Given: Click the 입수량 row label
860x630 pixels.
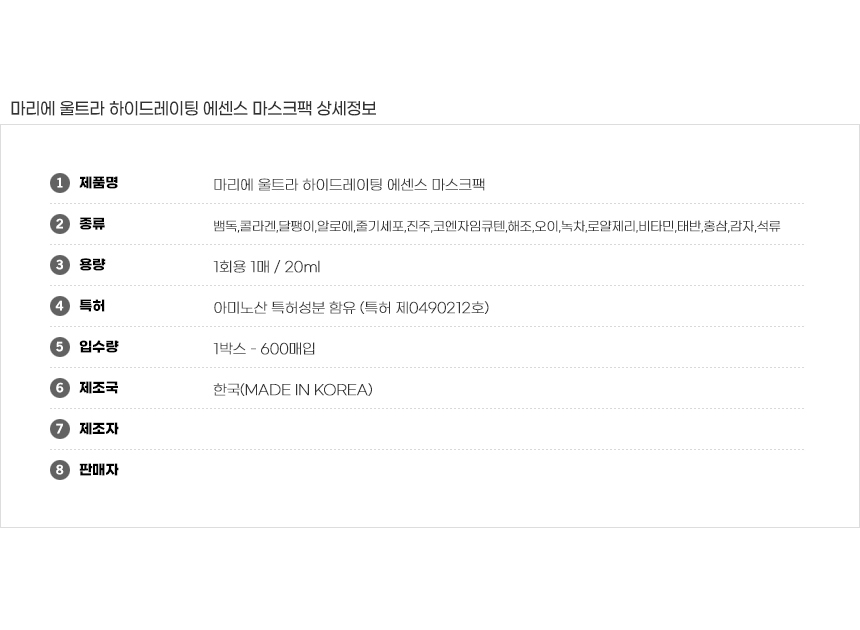Looking at the screenshot, I should pos(98,347).
